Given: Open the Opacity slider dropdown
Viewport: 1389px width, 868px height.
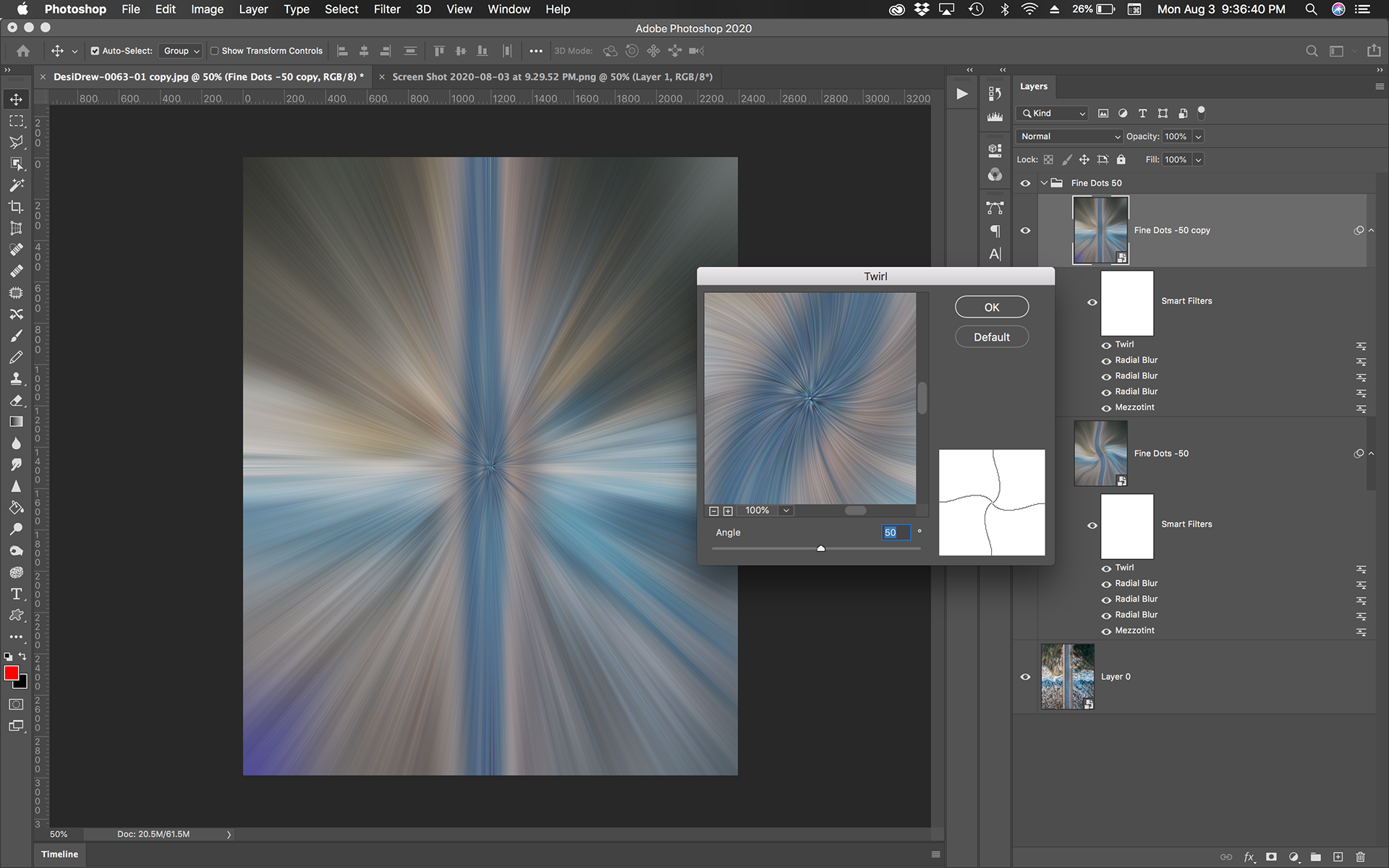Looking at the screenshot, I should pyautogui.click(x=1199, y=137).
